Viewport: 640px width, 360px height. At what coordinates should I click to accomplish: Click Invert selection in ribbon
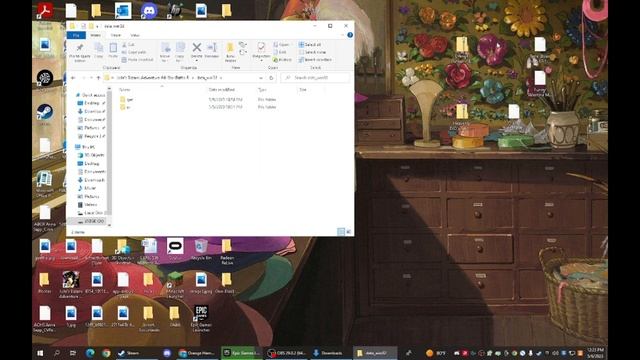click(315, 60)
